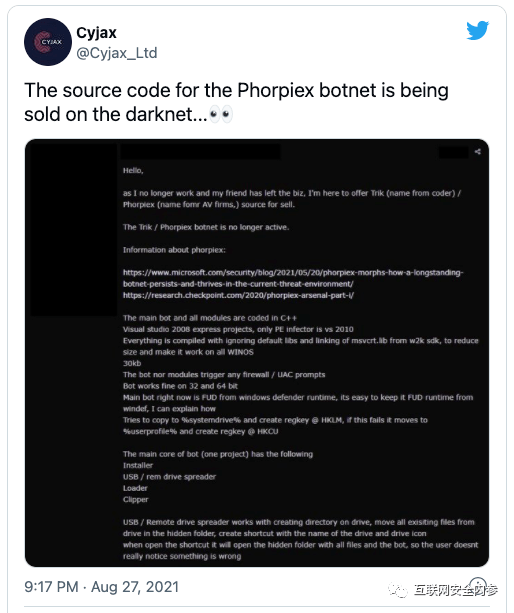
Task: Open the Cyjax profile avatar
Action: coord(48,42)
